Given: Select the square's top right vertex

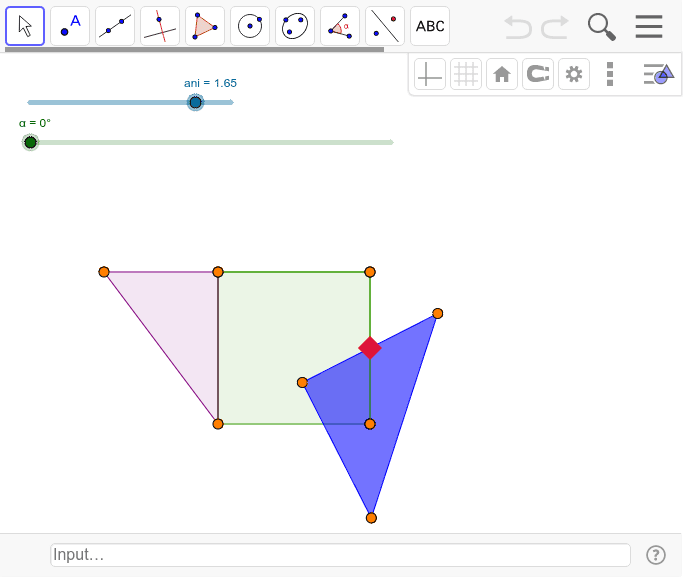Looking at the screenshot, I should click(x=370, y=272).
